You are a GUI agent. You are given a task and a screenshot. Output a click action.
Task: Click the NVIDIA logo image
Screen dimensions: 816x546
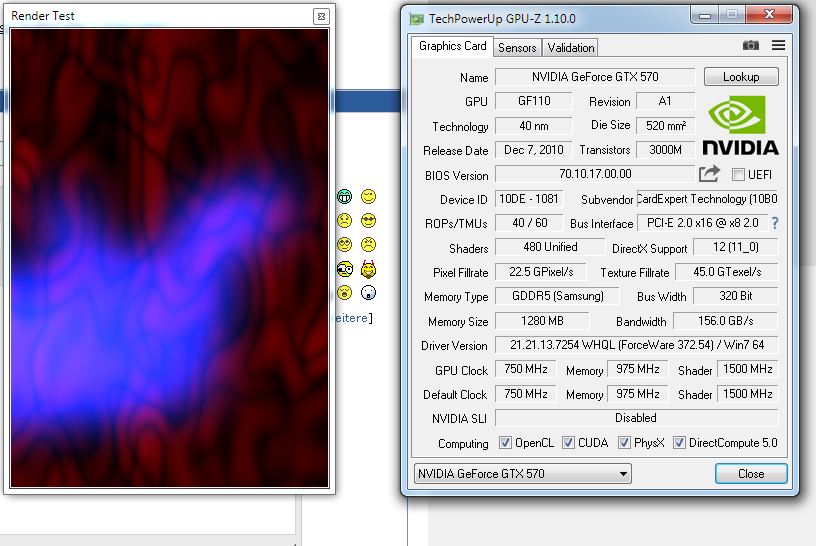(x=741, y=125)
